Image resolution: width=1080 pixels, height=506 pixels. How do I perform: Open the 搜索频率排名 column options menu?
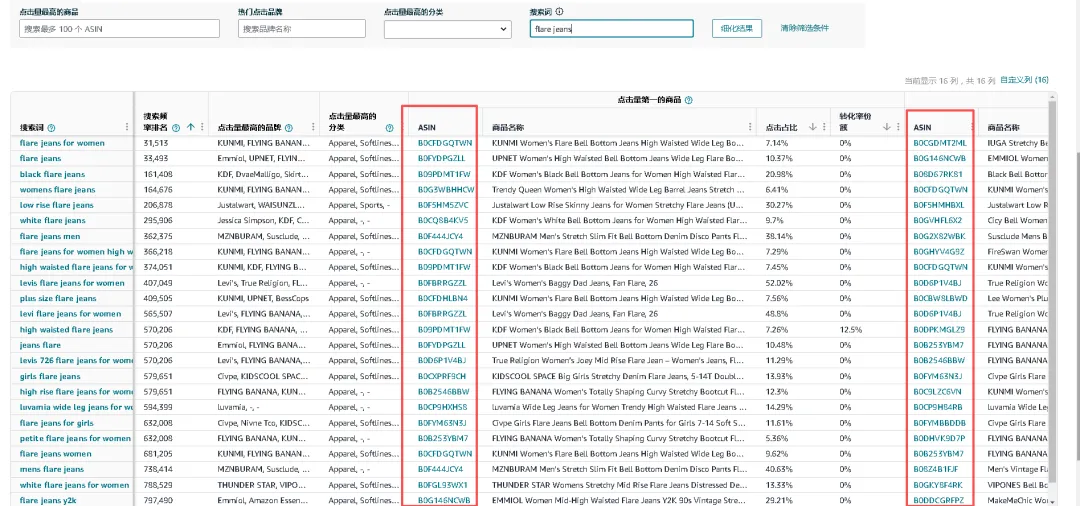[x=202, y=127]
